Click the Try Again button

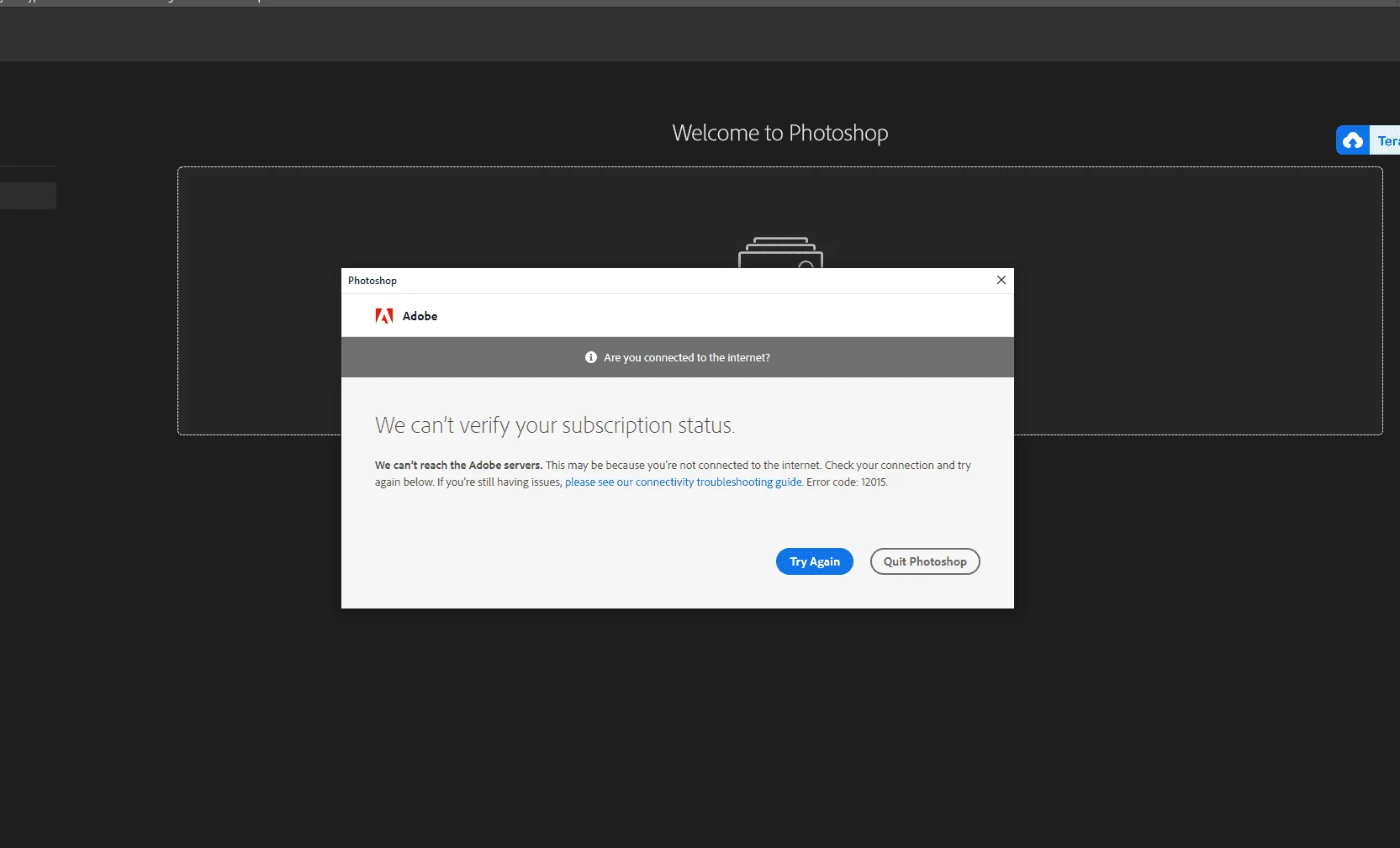pyautogui.click(x=814, y=561)
